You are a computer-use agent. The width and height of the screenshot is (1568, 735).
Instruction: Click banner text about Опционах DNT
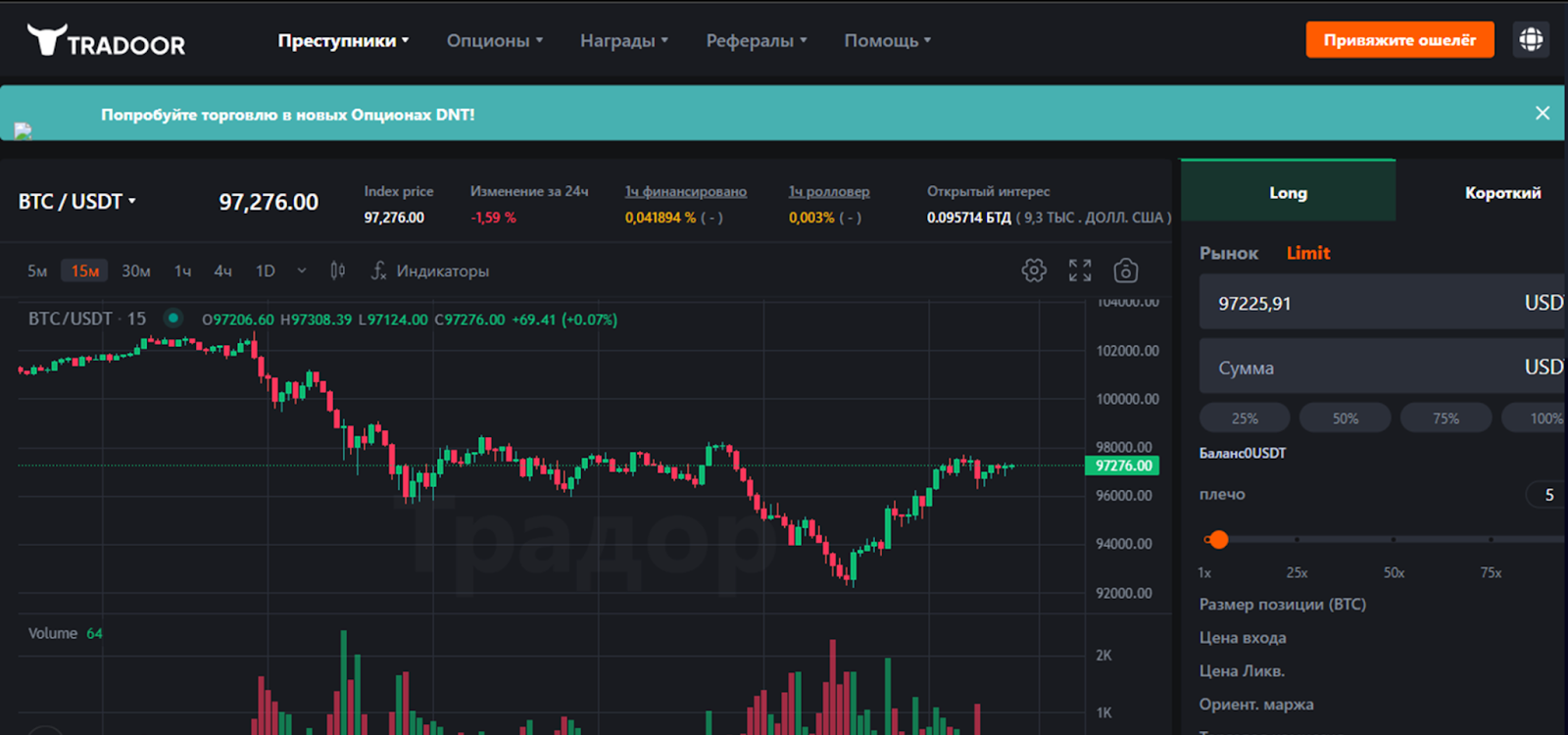tap(287, 115)
